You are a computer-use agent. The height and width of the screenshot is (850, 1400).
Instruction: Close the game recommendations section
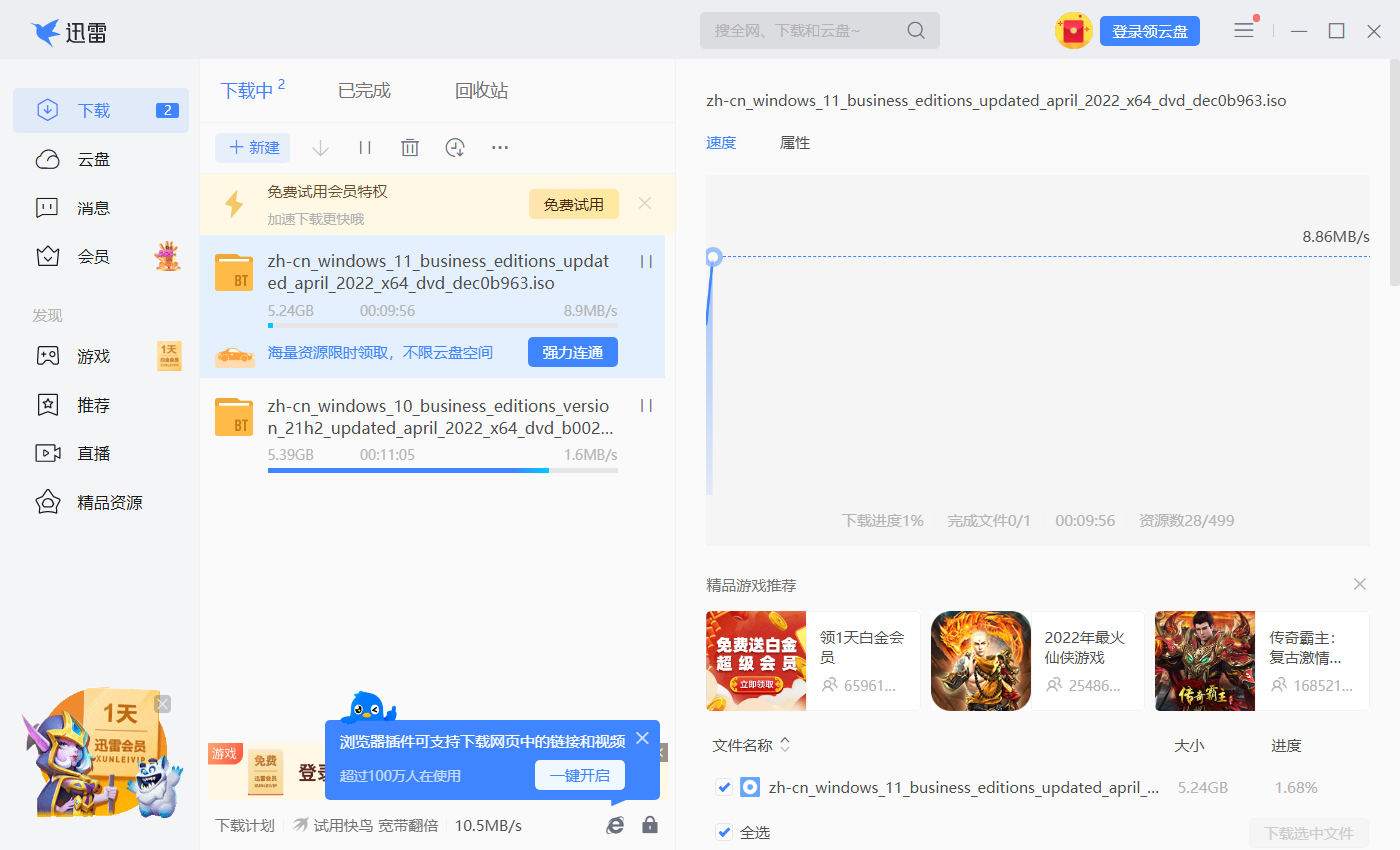point(1360,584)
